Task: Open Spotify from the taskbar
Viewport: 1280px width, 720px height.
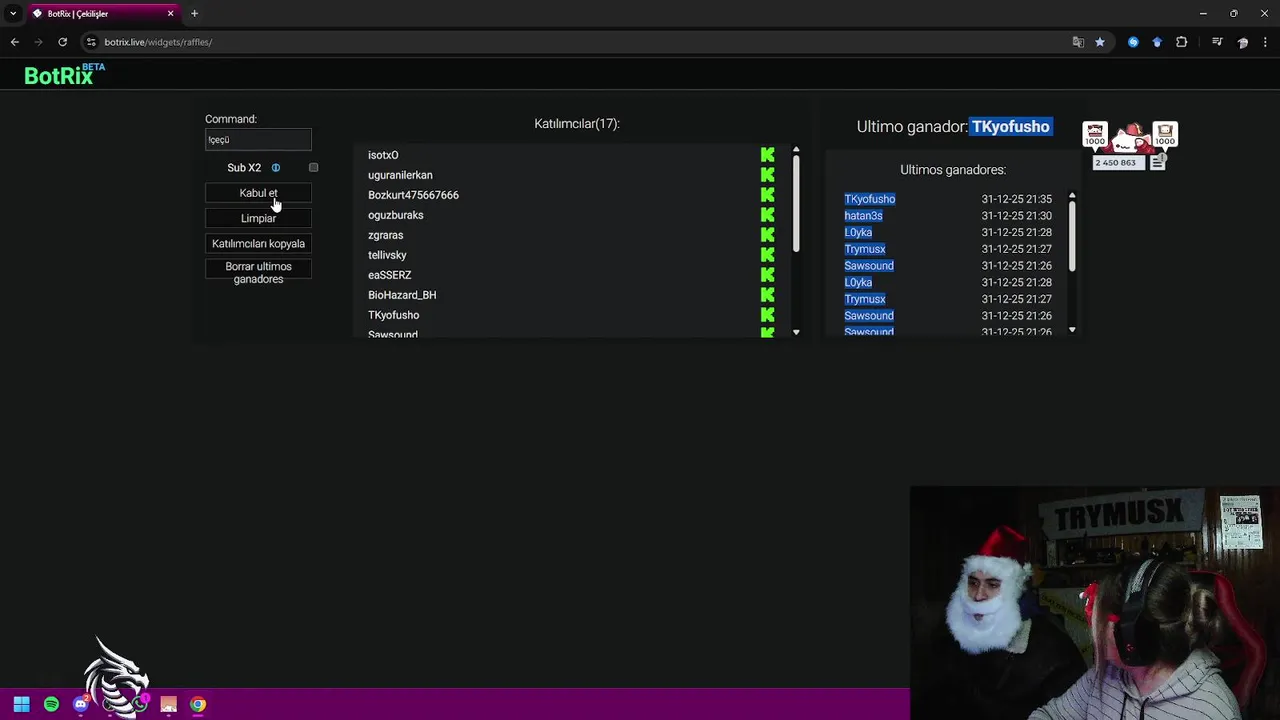Action: (51, 704)
